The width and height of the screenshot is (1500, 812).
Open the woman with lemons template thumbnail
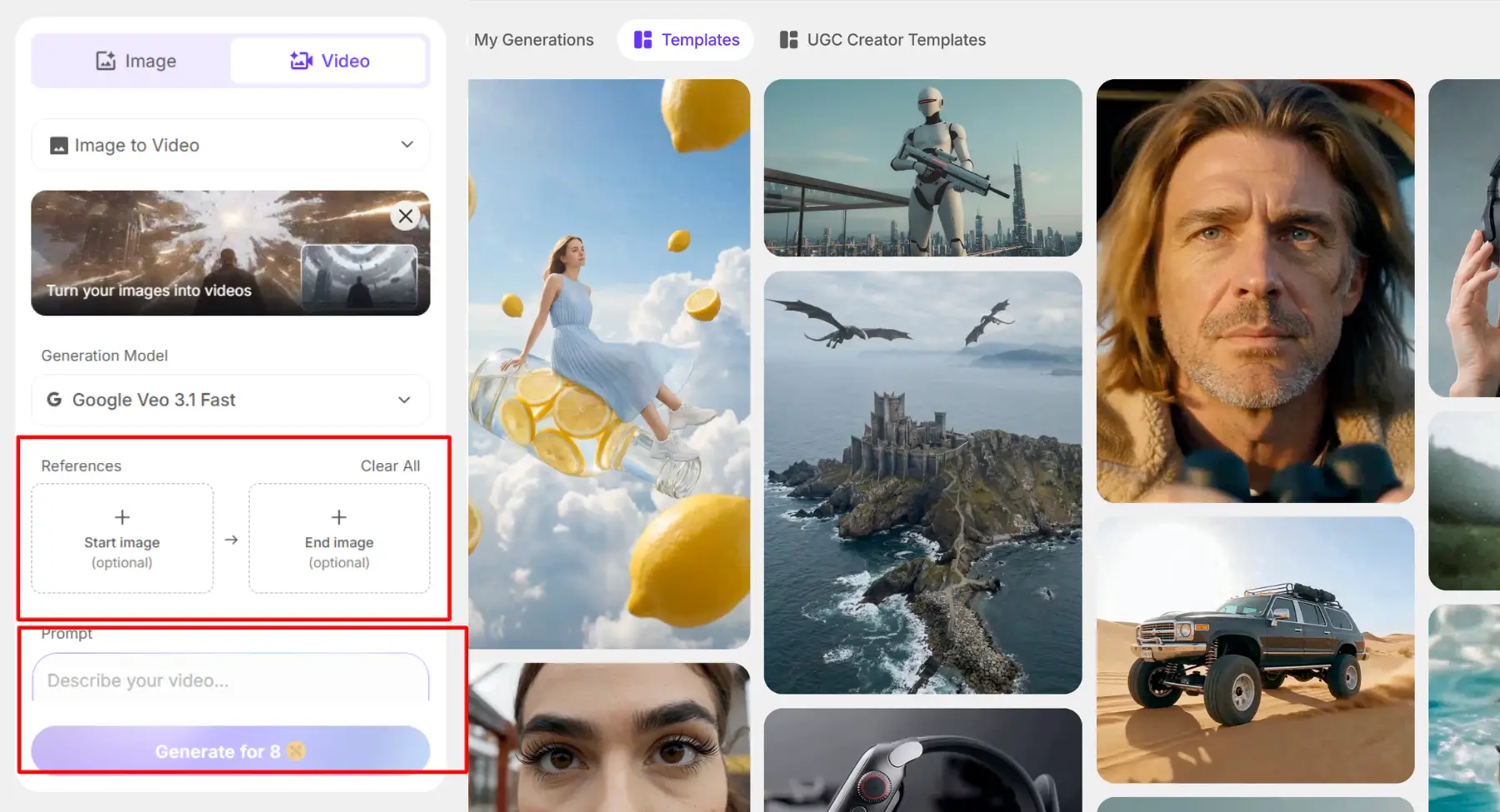coord(609,364)
